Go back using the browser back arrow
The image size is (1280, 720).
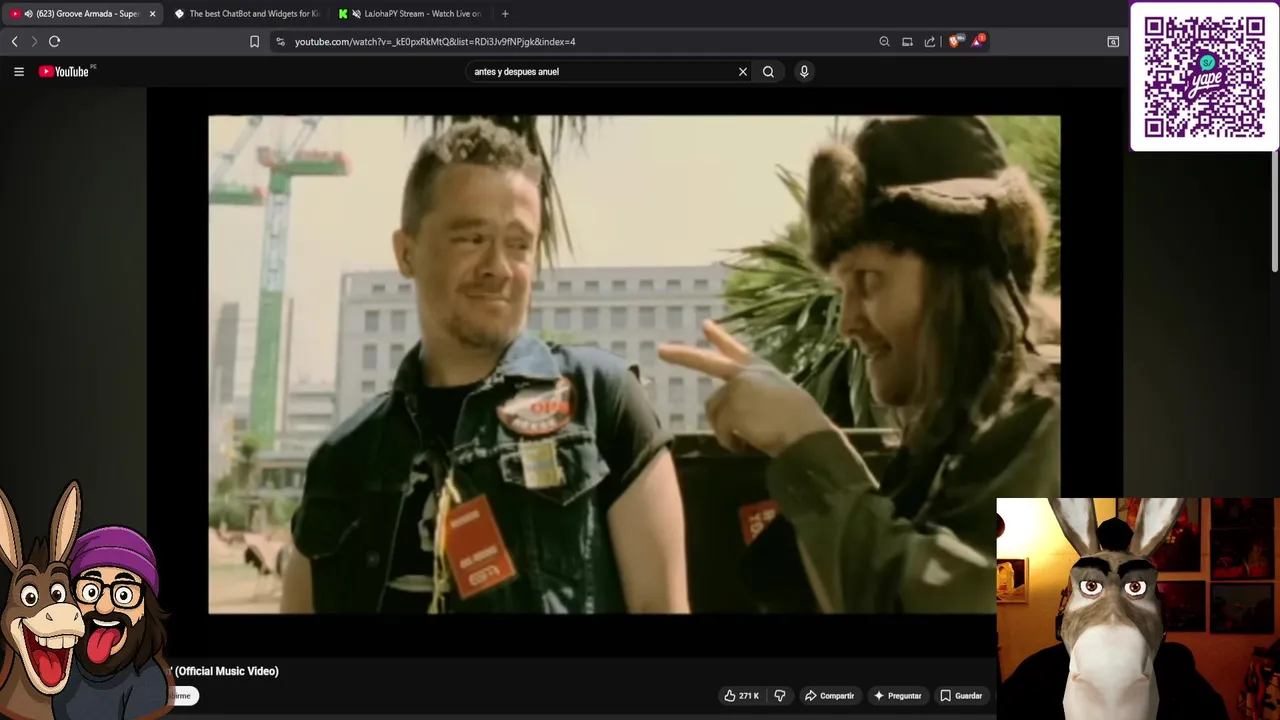14,41
